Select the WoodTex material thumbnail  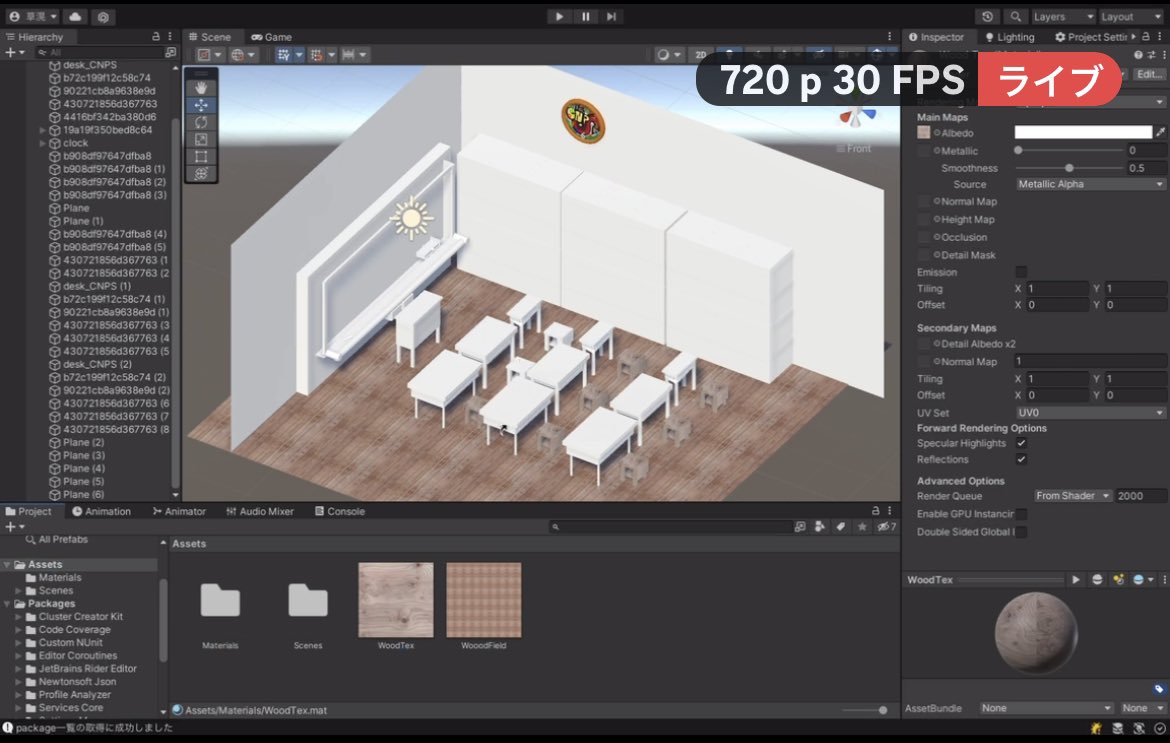pyautogui.click(x=395, y=600)
